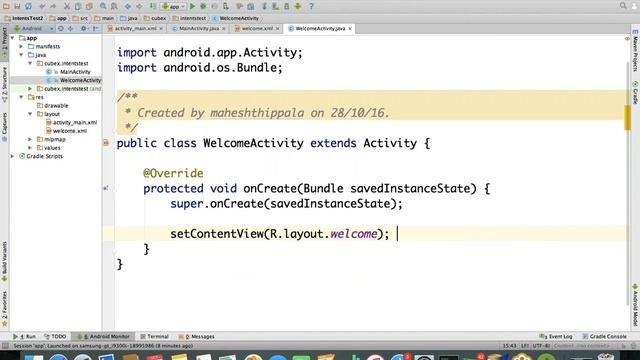The height and width of the screenshot is (360, 640).
Task: Close the WelcomeActivity.java tab
Action: tap(350, 29)
